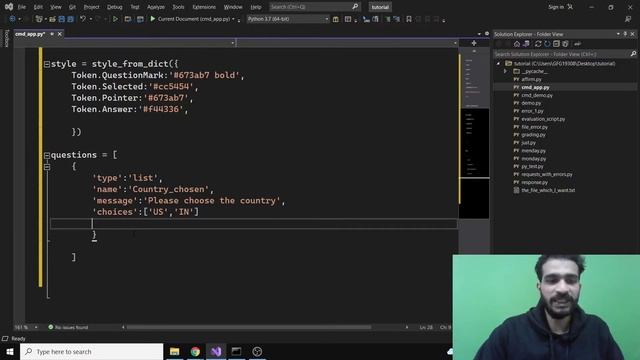640x360 pixels.
Task: Open File Explorer from the taskbar
Action: click(x=175, y=351)
